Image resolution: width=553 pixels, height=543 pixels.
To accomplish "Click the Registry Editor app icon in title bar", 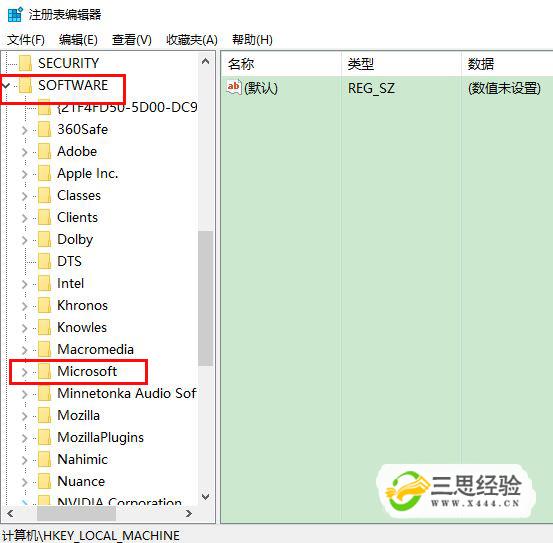I will point(15,14).
